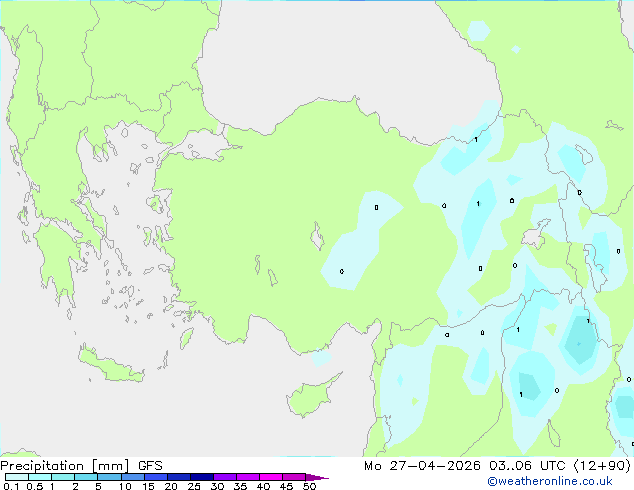Click the '20' legend scale label
The image size is (634, 490).
click(171, 486)
